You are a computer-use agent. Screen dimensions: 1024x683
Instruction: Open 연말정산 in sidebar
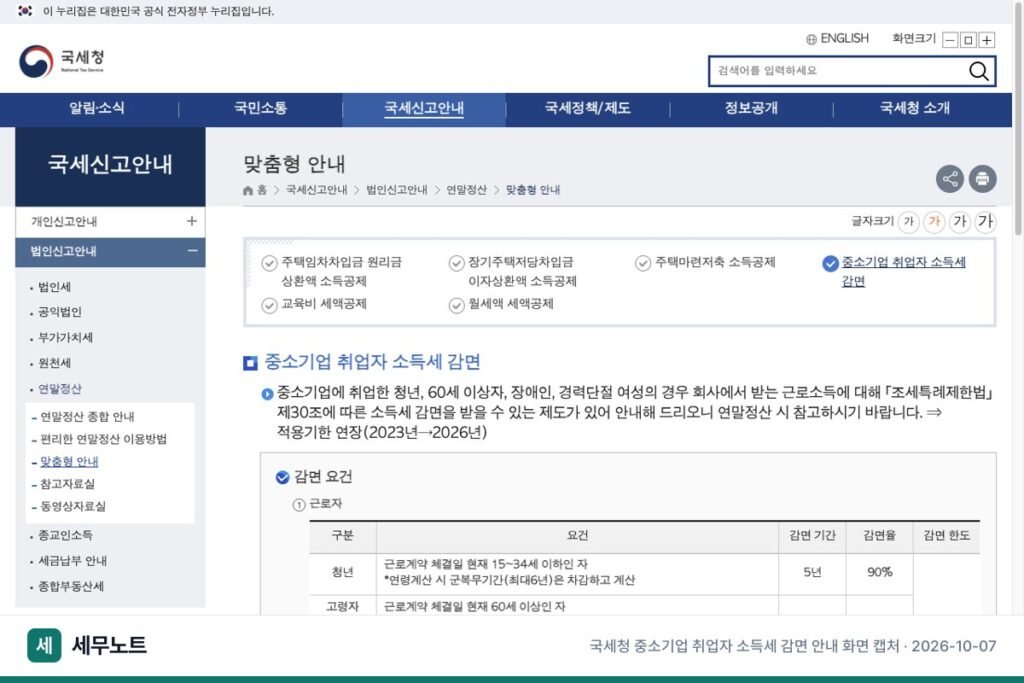(59, 389)
